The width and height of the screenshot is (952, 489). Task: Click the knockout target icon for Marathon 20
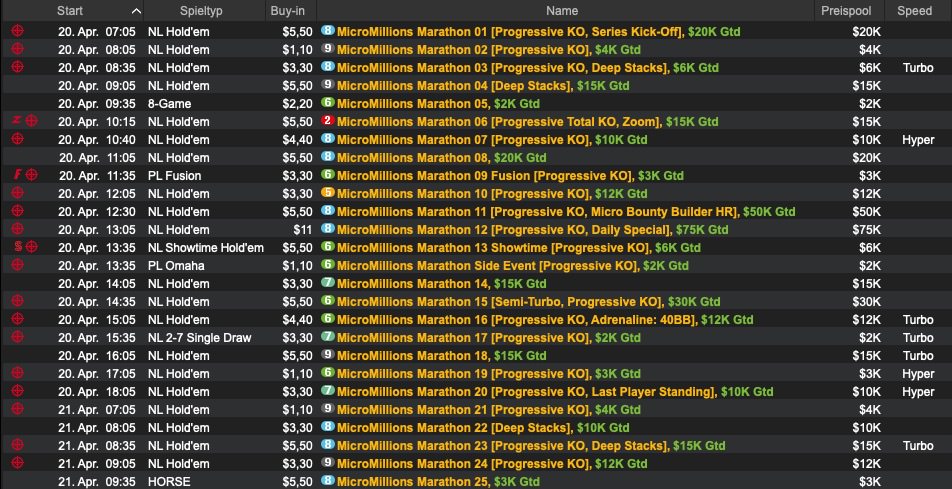pos(18,391)
